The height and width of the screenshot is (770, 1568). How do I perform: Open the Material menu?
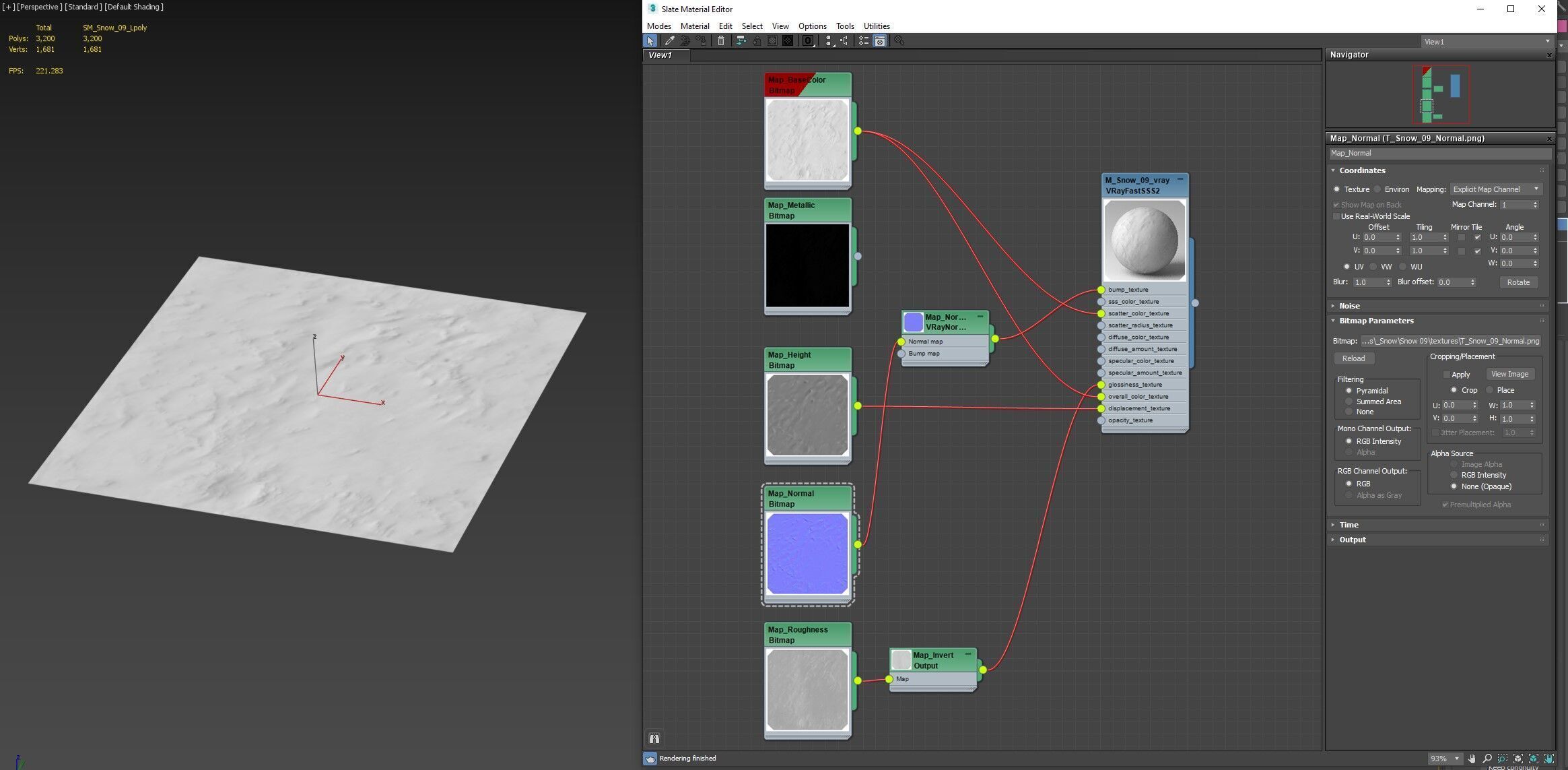(695, 26)
